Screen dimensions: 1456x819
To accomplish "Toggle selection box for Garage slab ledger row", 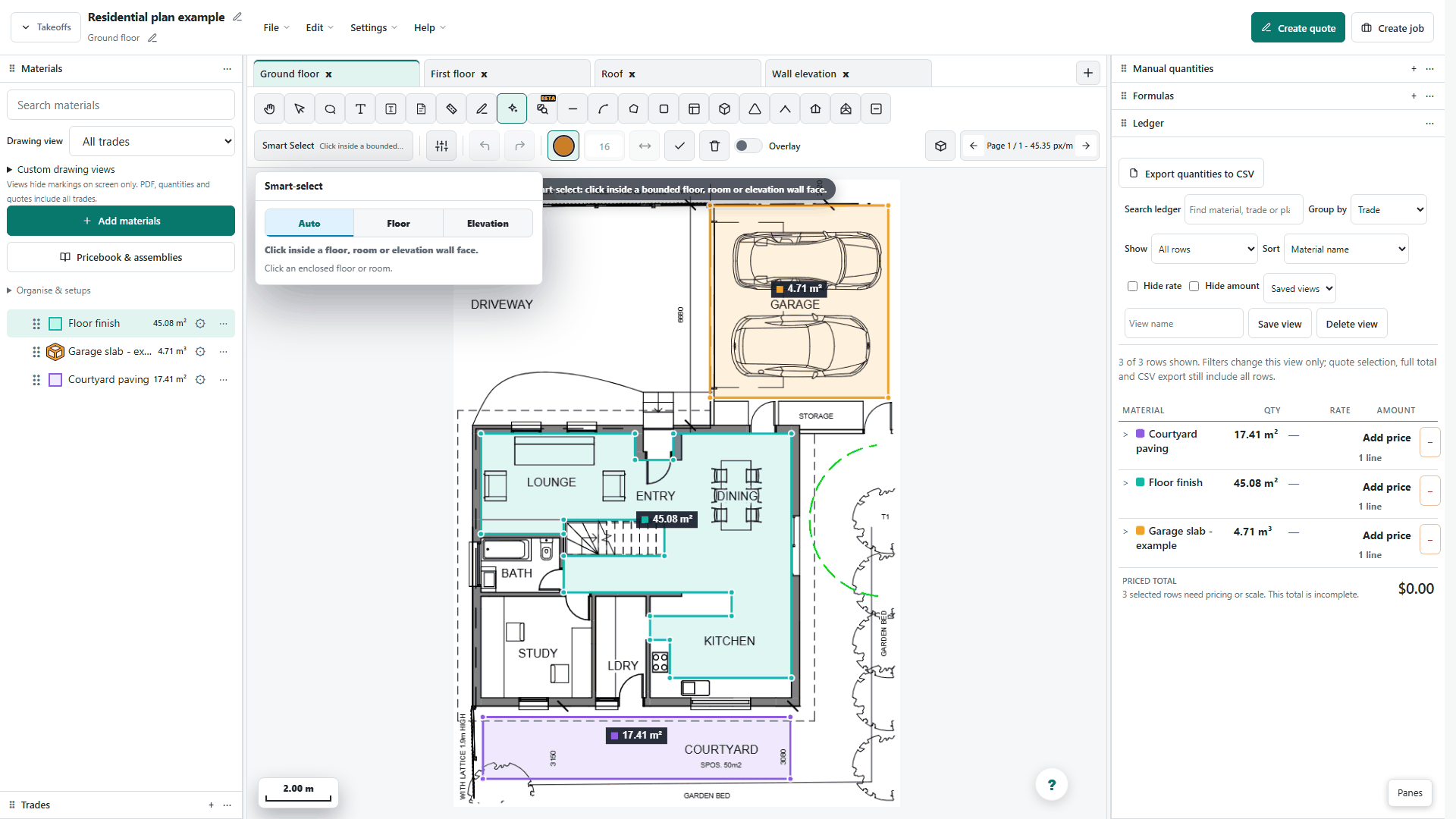I will point(1429,539).
